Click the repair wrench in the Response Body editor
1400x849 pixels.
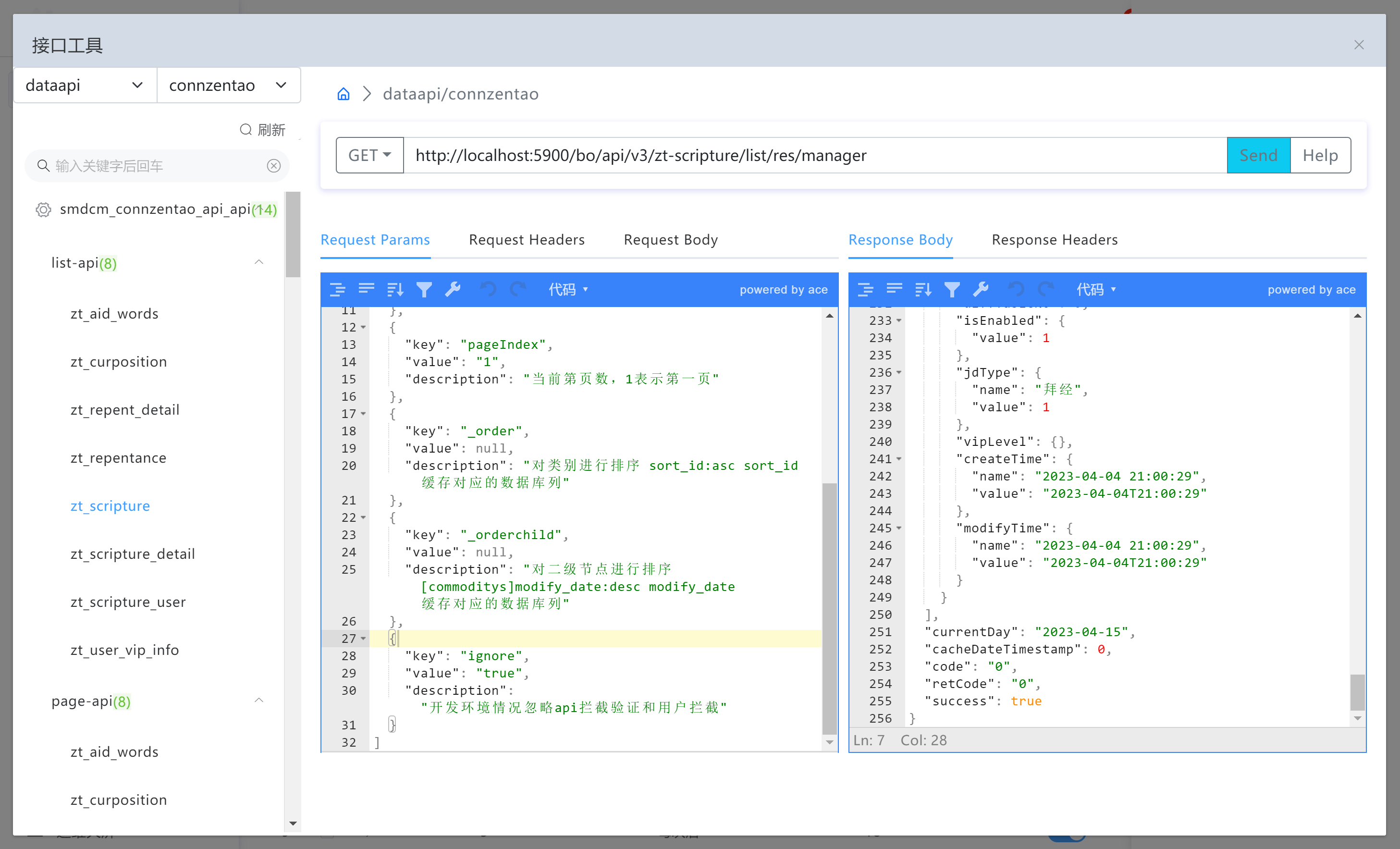pyautogui.click(x=981, y=289)
